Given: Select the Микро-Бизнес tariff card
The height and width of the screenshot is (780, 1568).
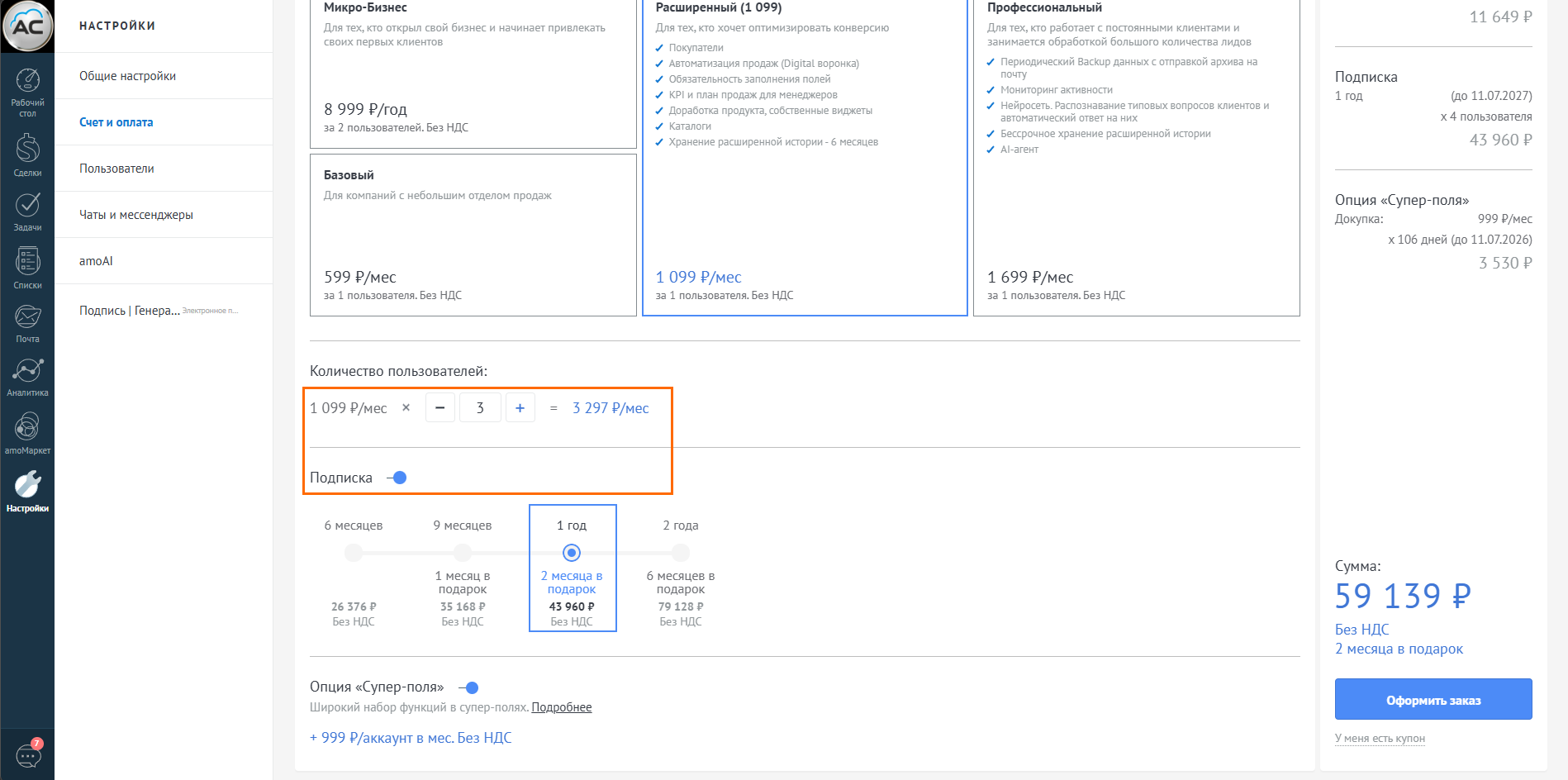Looking at the screenshot, I should click(473, 73).
